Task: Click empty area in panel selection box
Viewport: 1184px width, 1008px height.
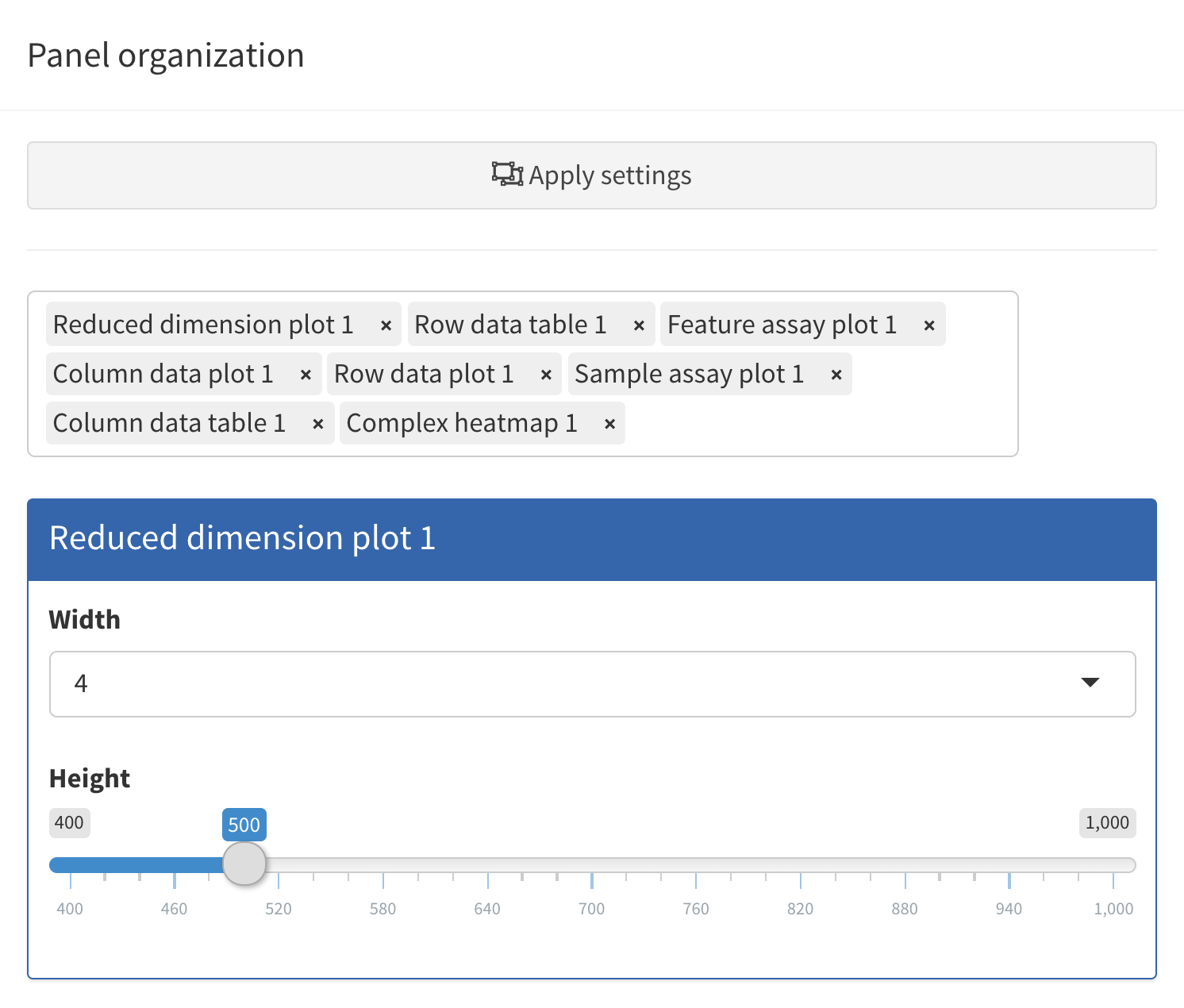Action: [817, 424]
